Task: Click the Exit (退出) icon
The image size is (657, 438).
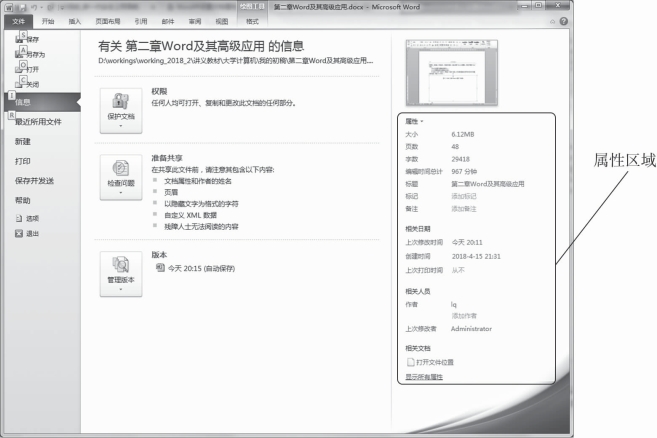Action: click(19, 233)
